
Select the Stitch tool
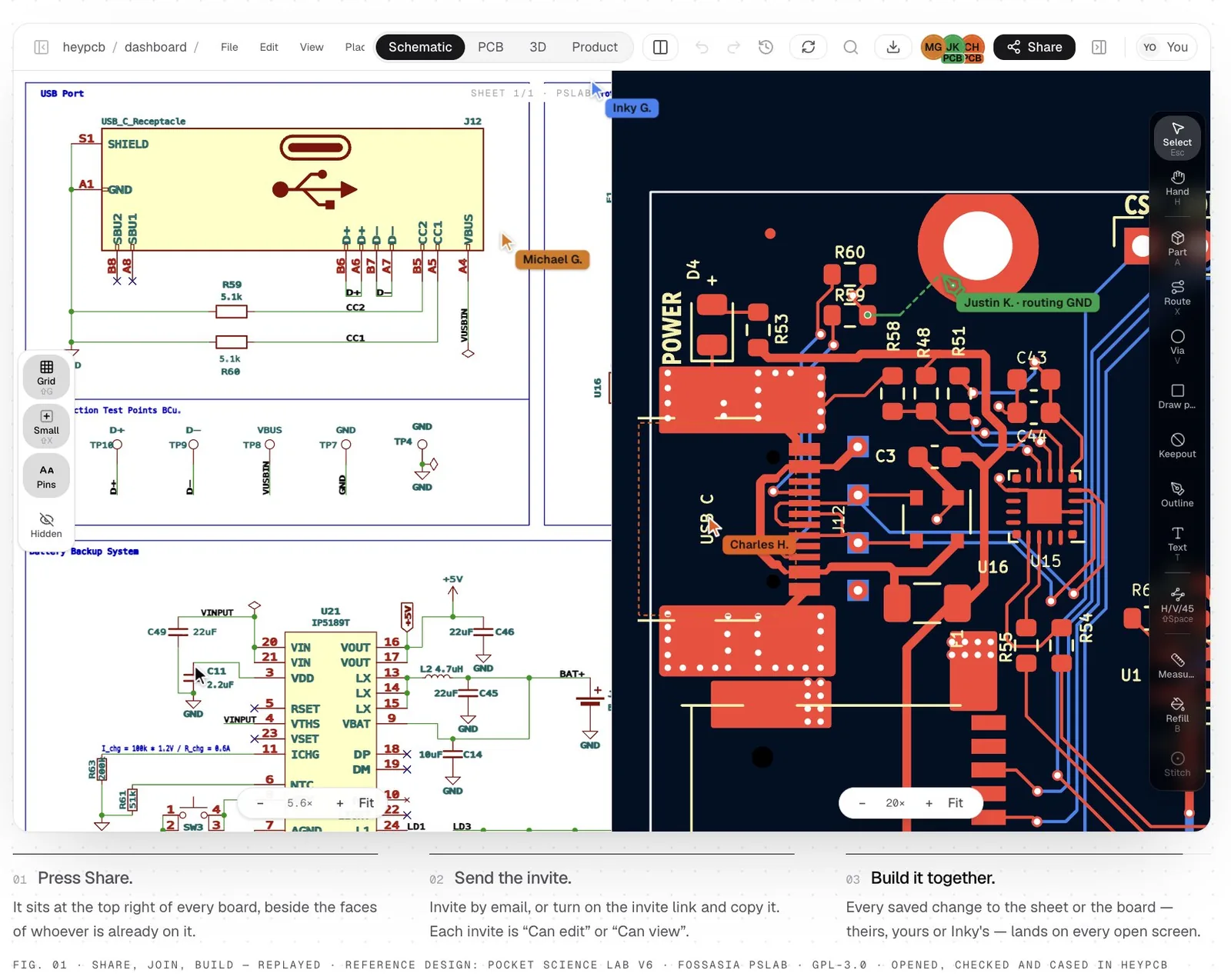click(x=1177, y=764)
